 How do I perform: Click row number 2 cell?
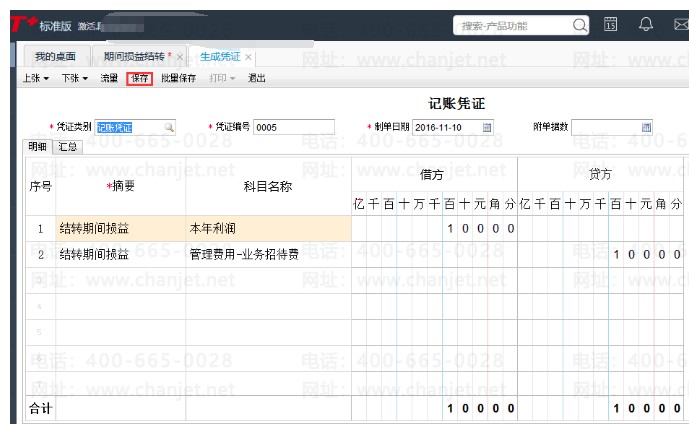coord(40,254)
